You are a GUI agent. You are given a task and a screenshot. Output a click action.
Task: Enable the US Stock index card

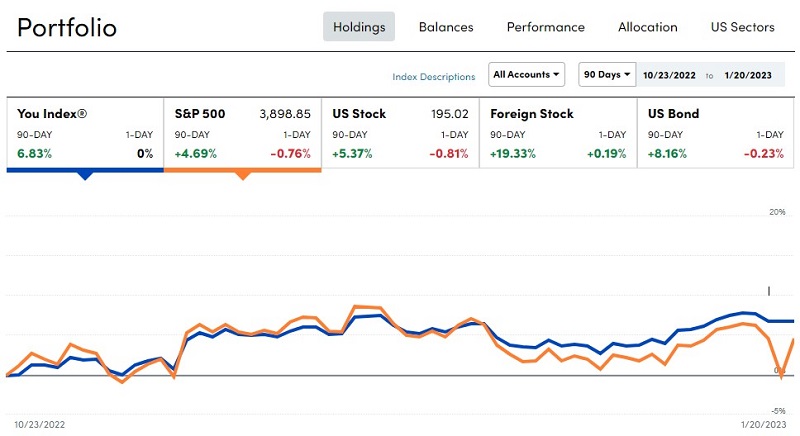[400, 132]
